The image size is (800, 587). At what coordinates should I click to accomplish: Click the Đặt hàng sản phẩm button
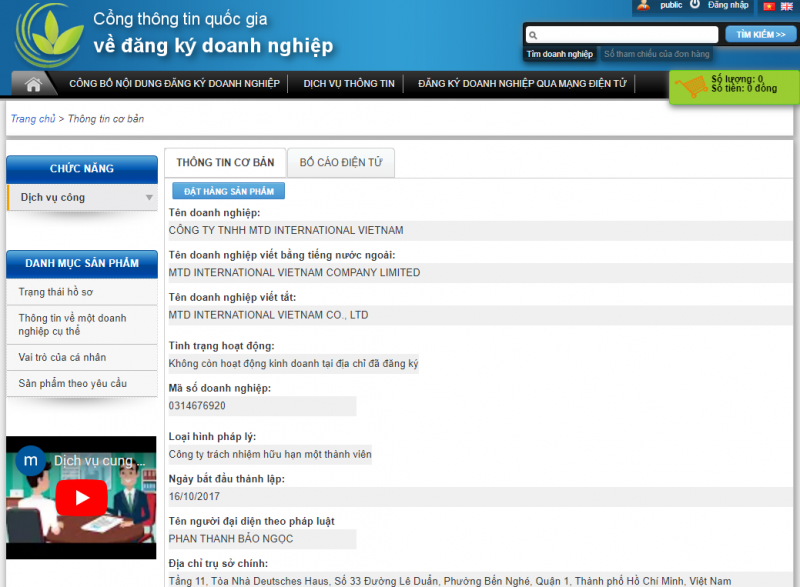point(228,191)
